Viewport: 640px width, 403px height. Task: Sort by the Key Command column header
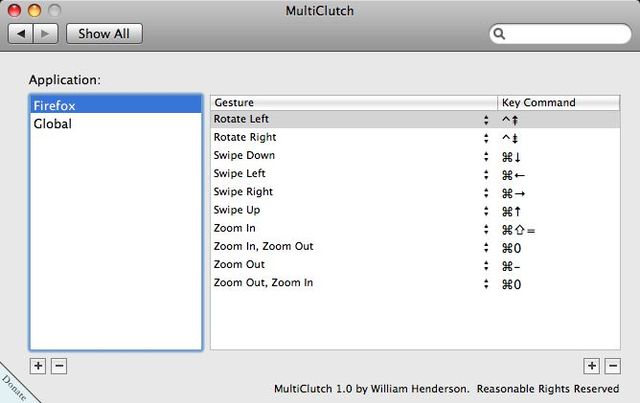[559, 102]
